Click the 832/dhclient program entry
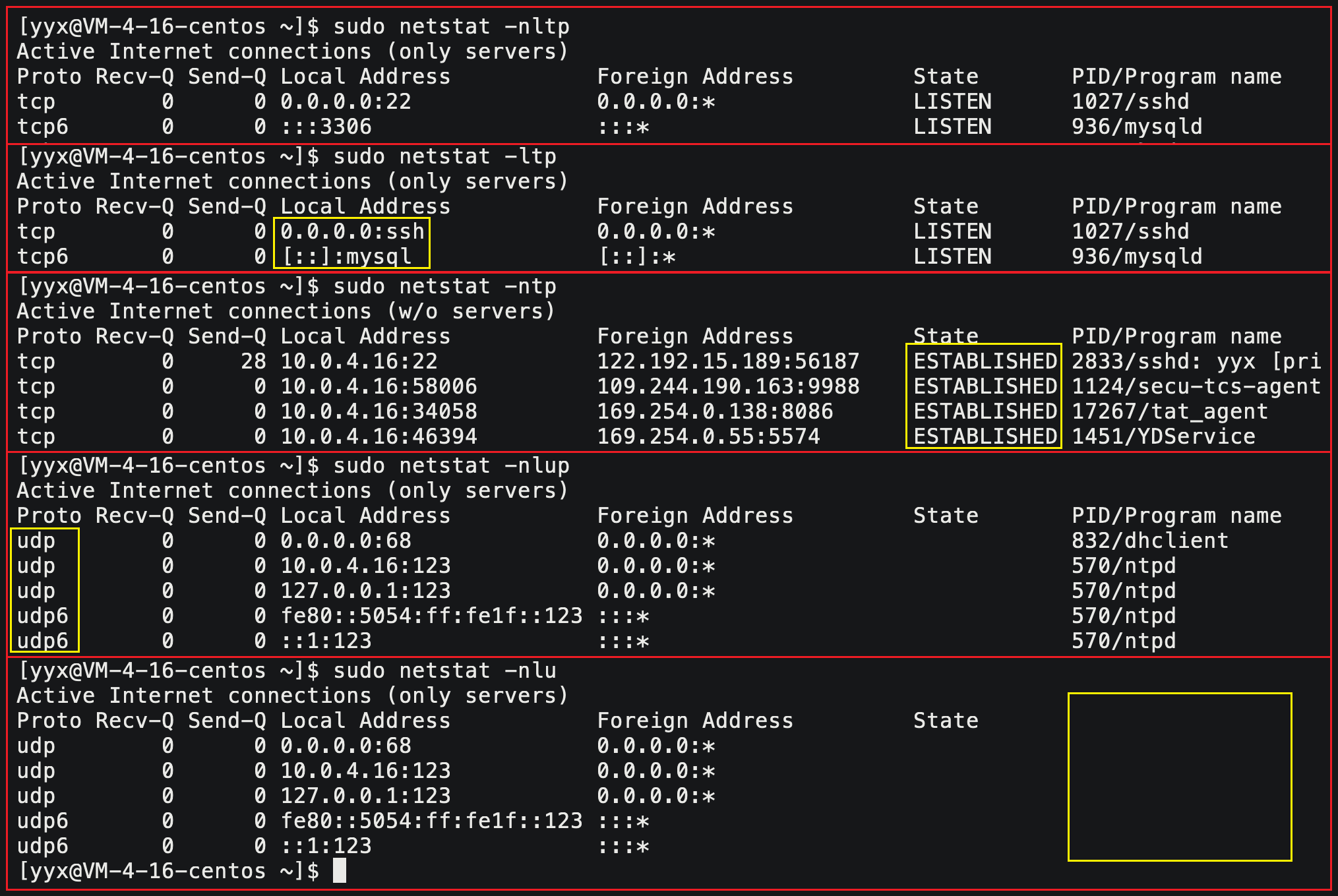Screen dimensions: 1338x896 (x=1149, y=541)
